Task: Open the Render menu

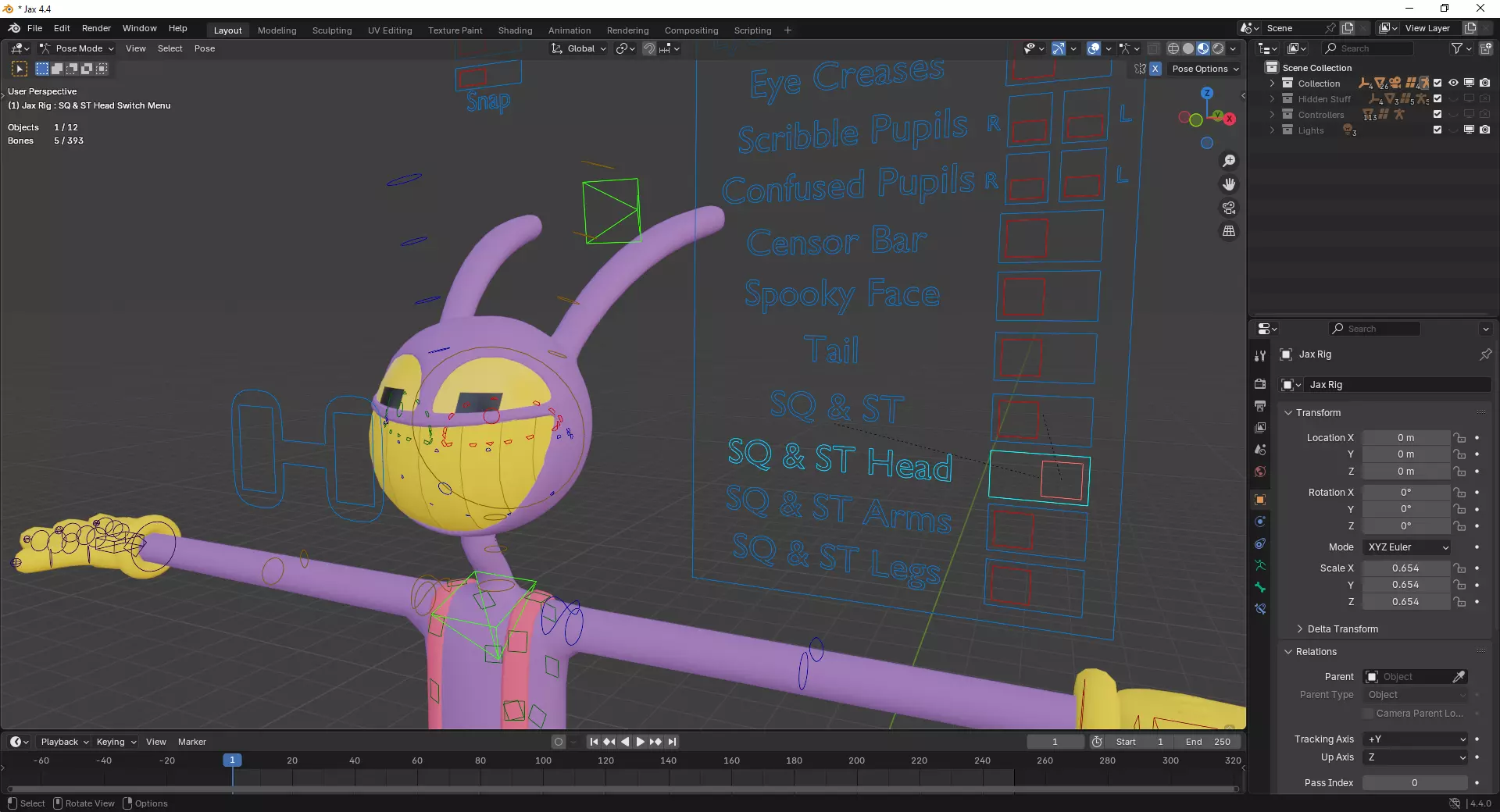Action: (x=96, y=28)
